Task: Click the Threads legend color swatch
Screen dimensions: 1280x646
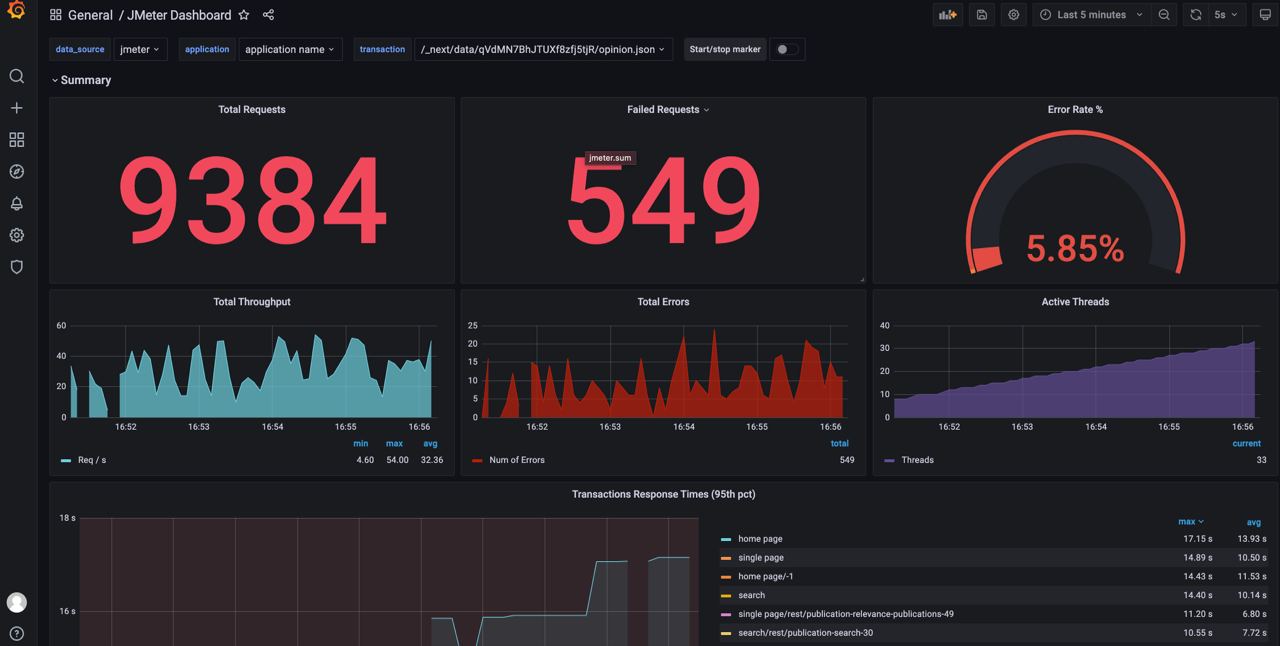Action: pyautogui.click(x=889, y=461)
